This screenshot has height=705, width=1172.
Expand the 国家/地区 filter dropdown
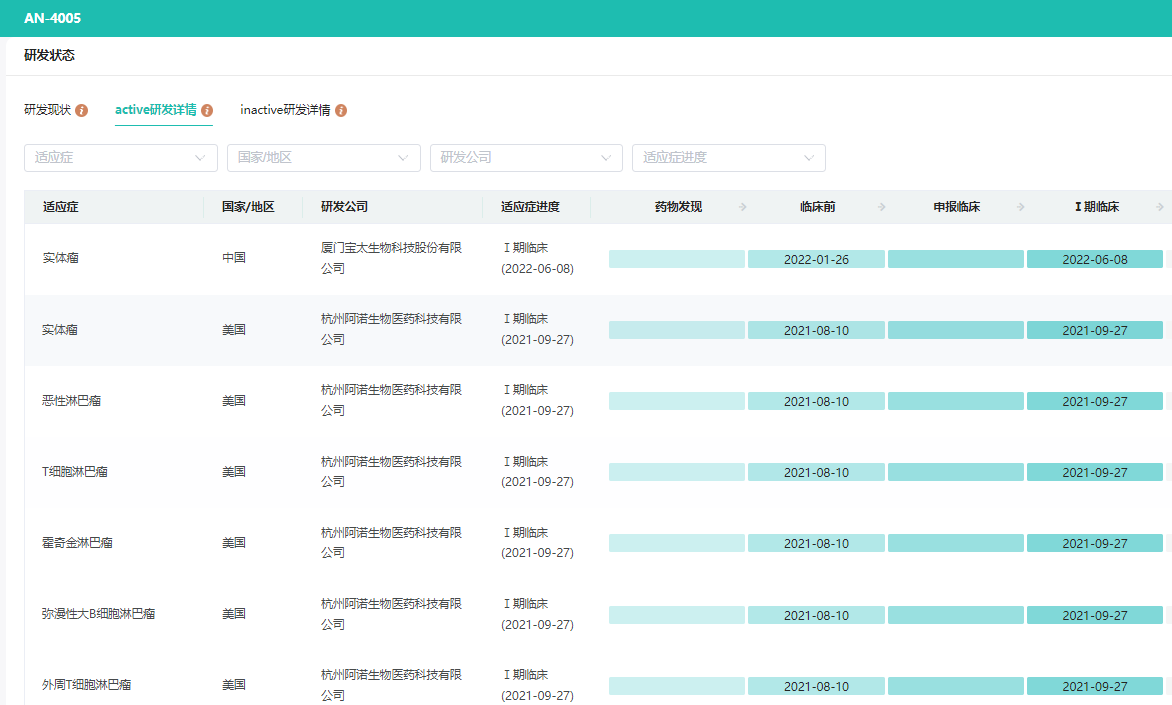(x=324, y=158)
